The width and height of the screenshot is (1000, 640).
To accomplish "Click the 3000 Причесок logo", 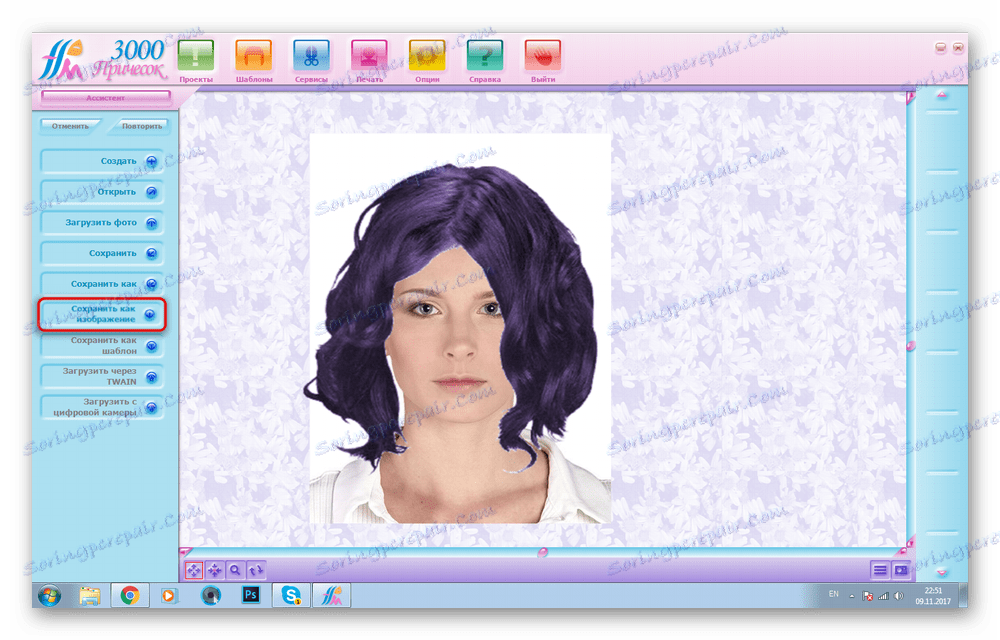I will point(103,59).
